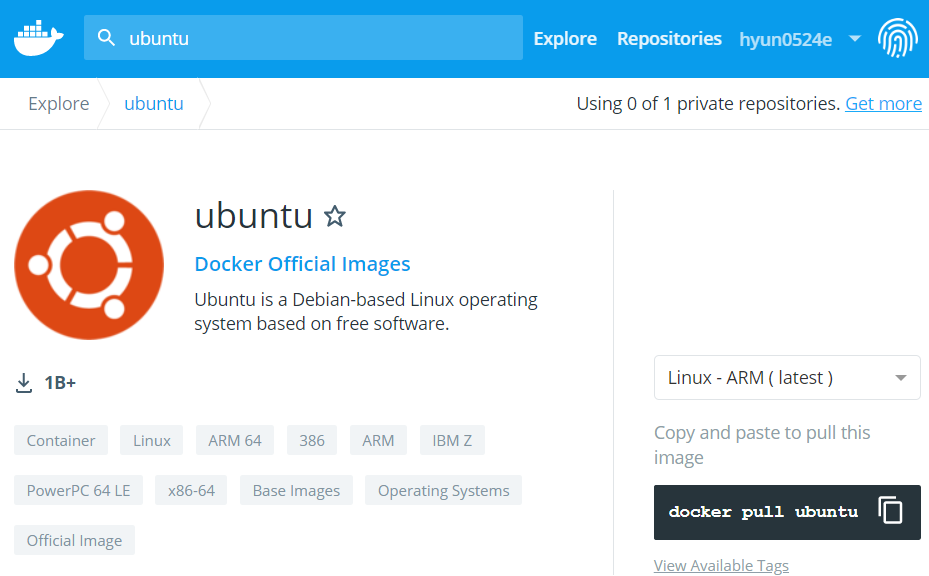Select the Operating Systems tag
Image resolution: width=929 pixels, height=576 pixels.
point(443,490)
